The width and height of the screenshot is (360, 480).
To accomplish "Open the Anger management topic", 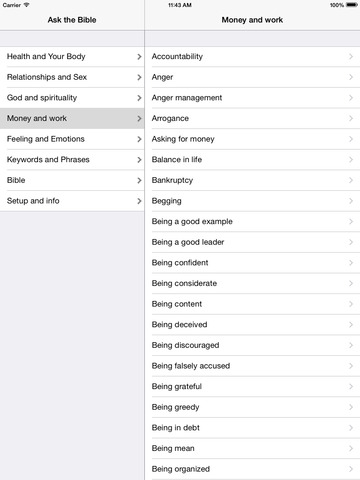I will click(x=252, y=98).
